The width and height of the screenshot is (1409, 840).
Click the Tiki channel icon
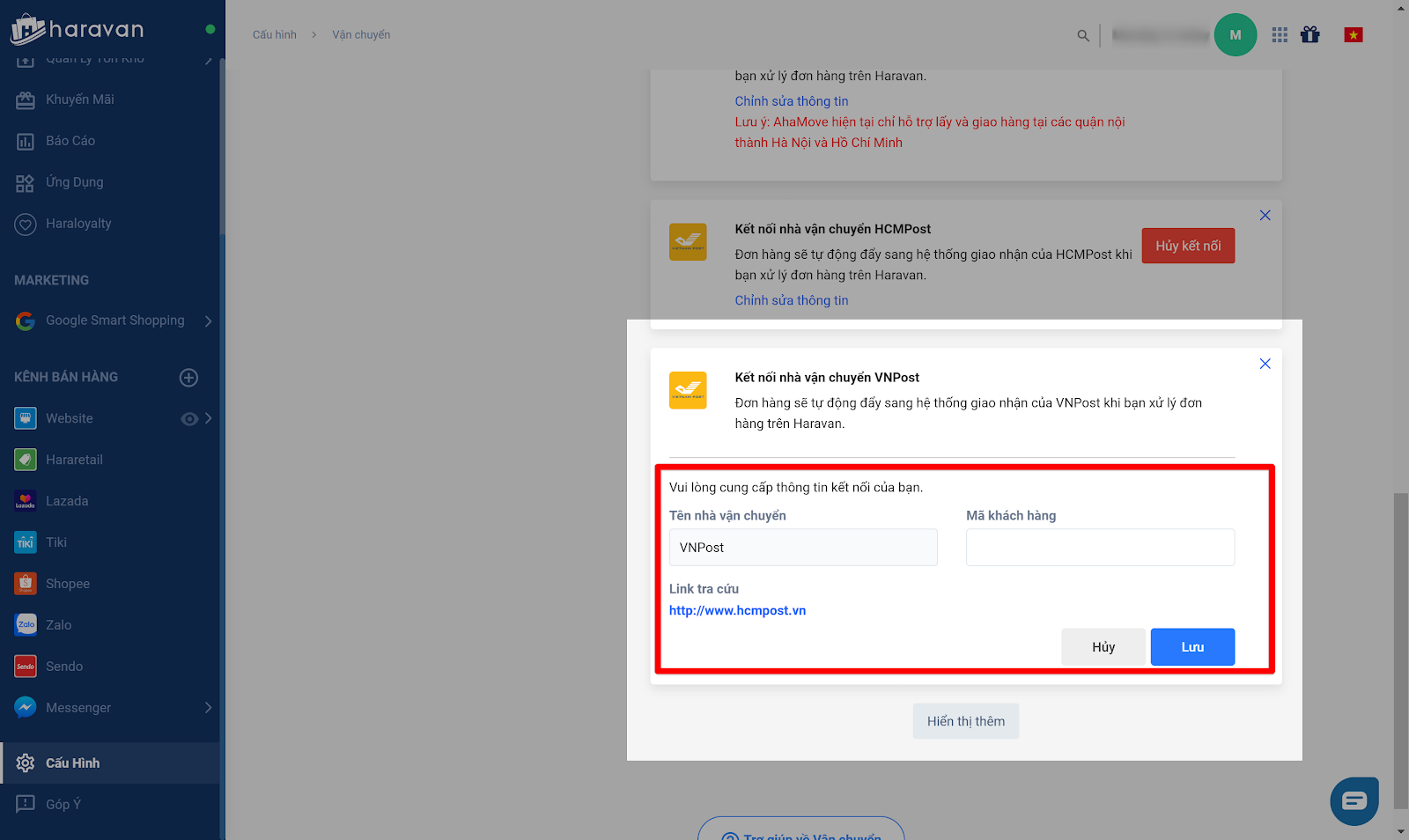click(x=26, y=542)
